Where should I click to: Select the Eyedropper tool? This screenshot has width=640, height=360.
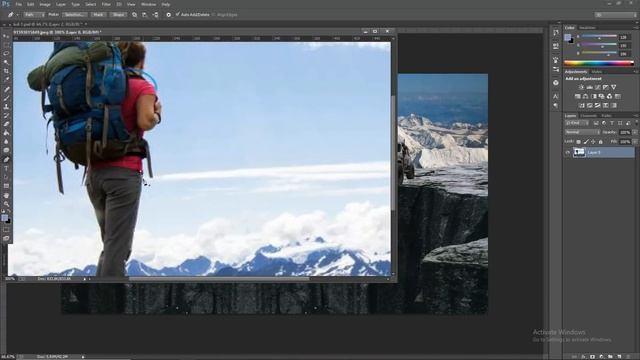click(6, 80)
